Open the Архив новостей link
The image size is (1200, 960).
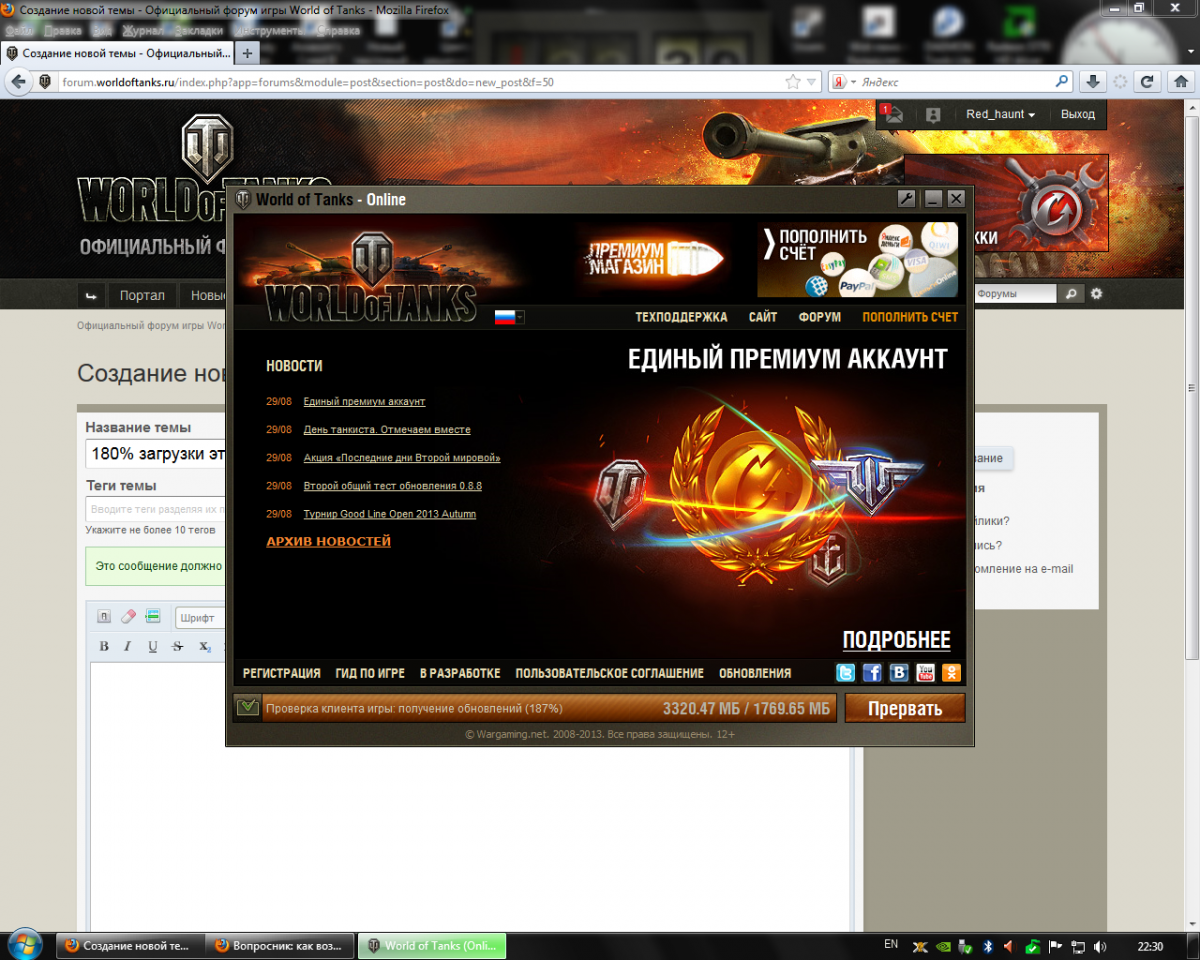click(328, 541)
